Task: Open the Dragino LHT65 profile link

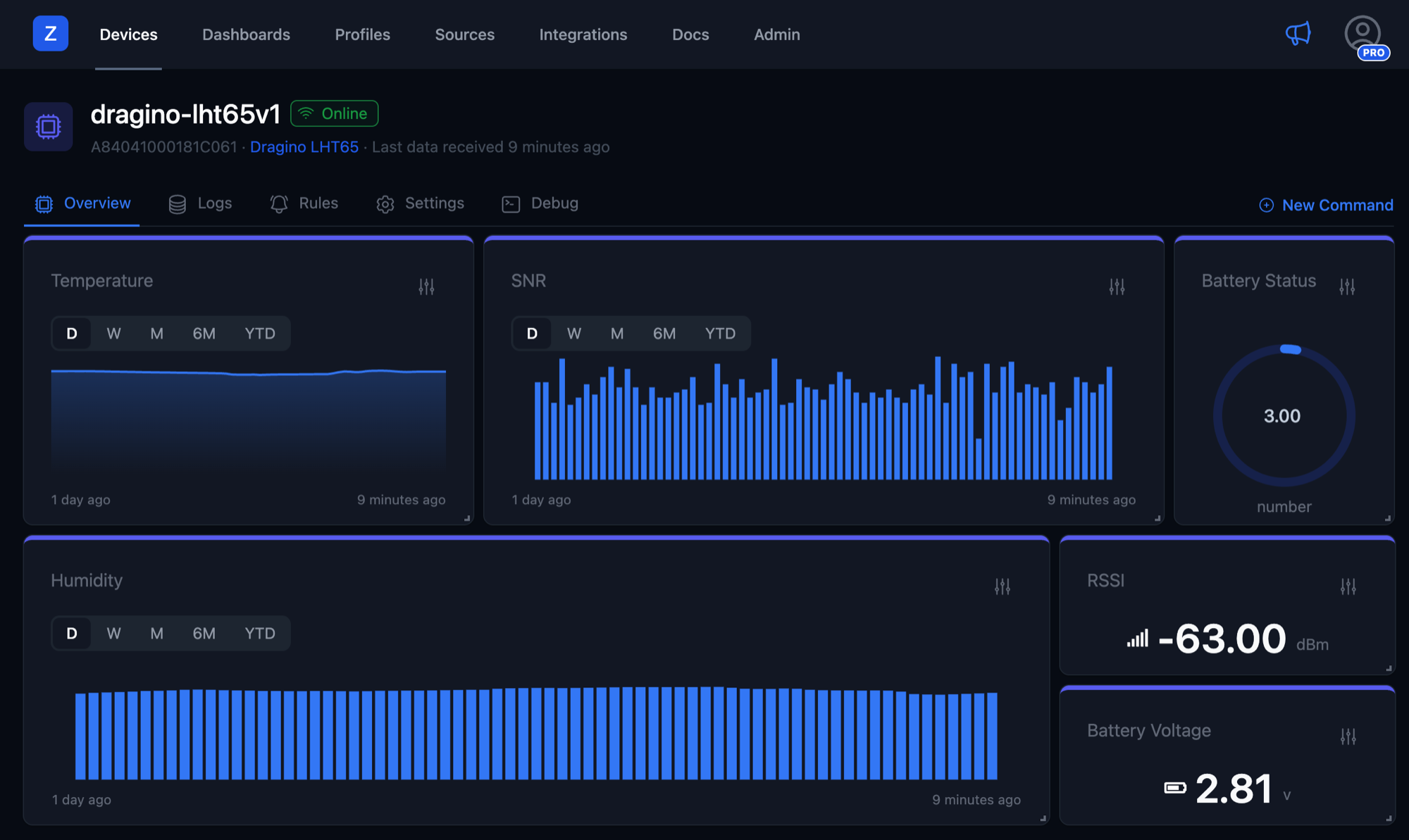Action: pos(304,146)
